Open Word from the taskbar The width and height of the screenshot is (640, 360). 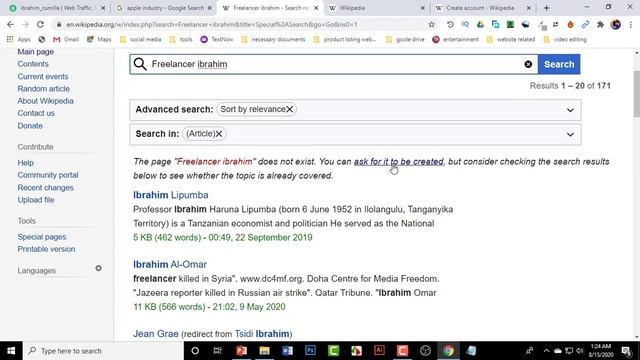[x=287, y=351]
